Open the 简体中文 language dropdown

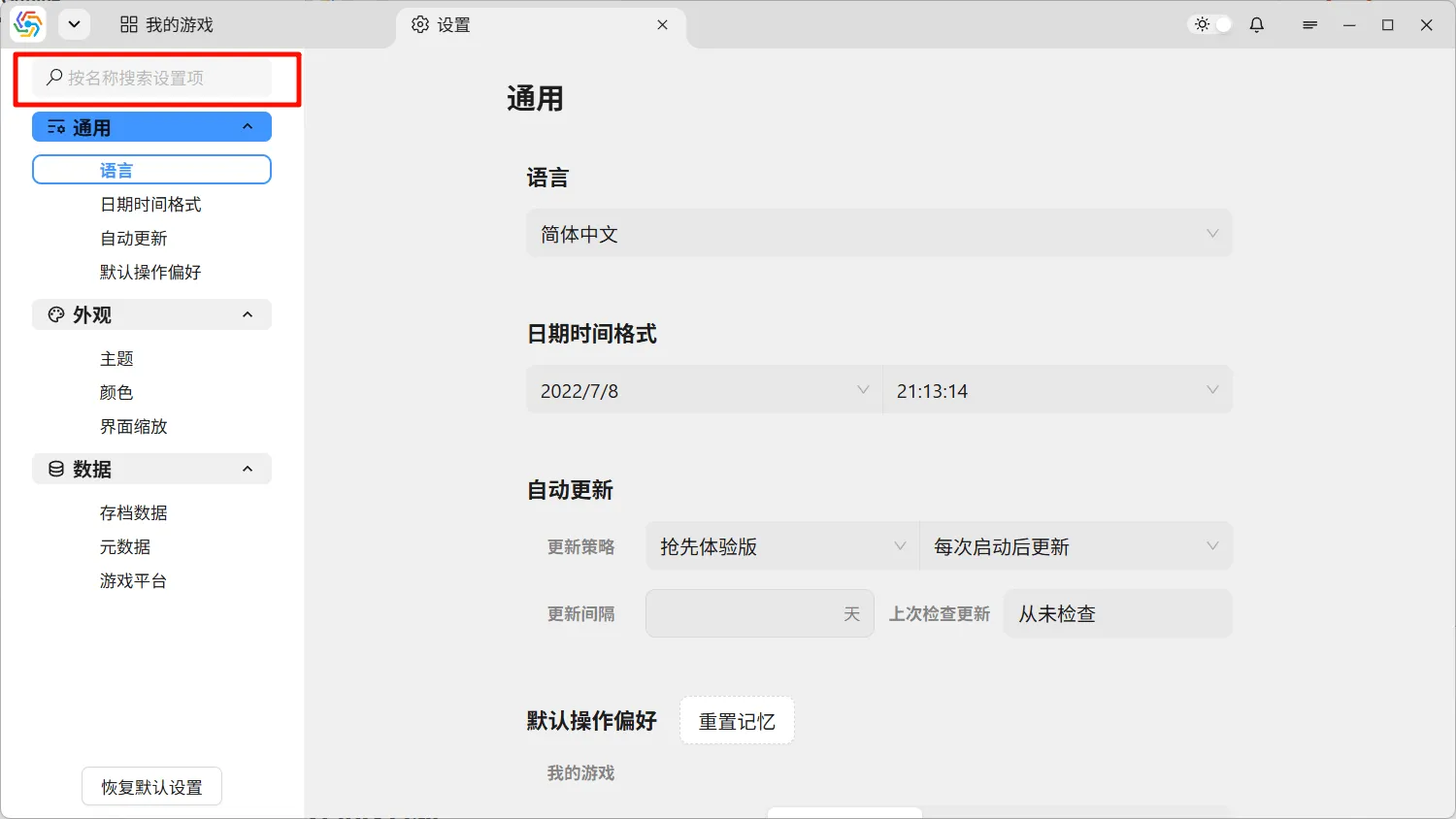pos(878,234)
